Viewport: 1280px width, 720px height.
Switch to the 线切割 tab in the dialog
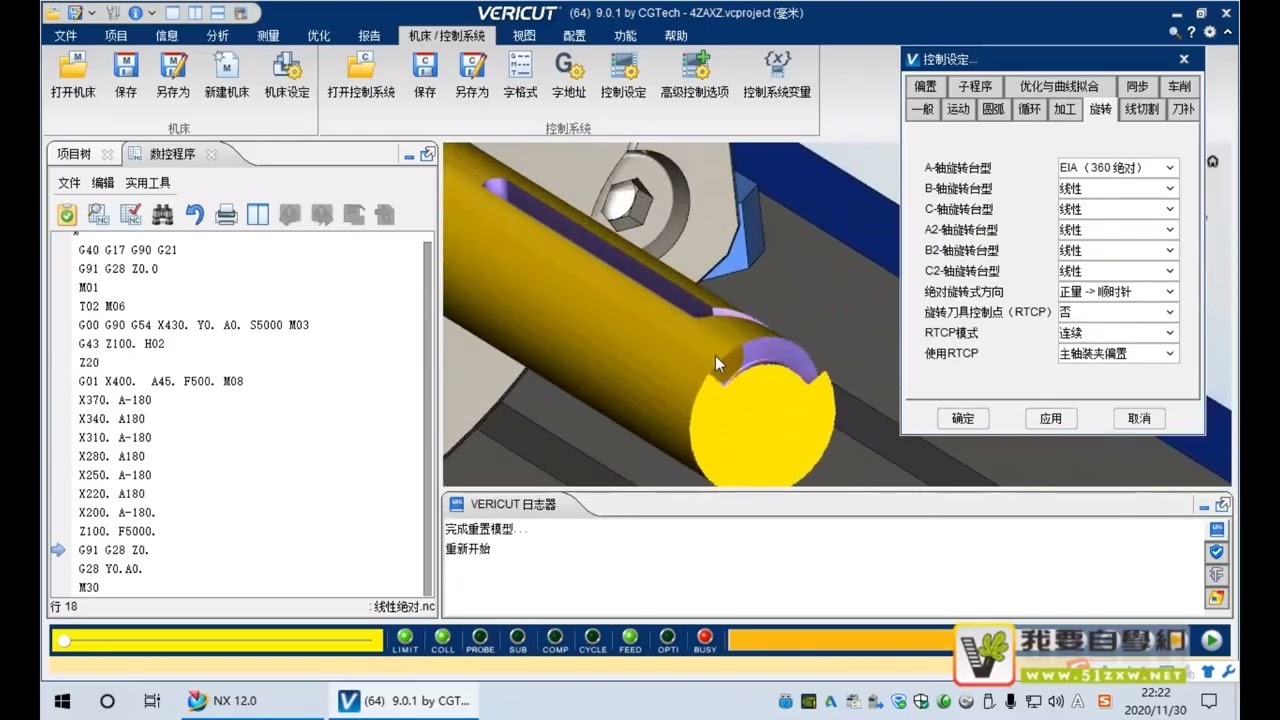[x=1141, y=109]
